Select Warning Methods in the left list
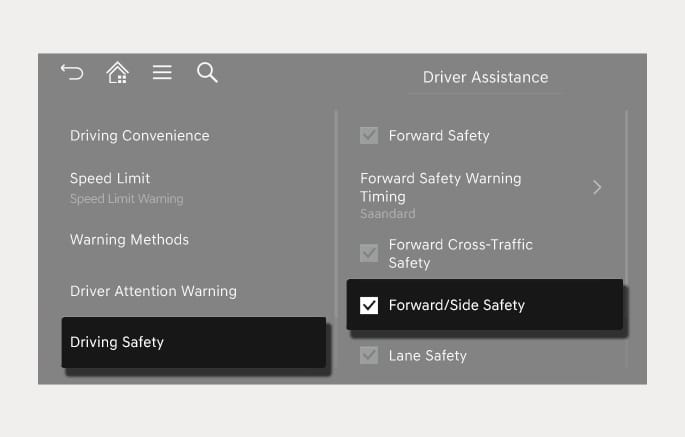The height and width of the screenshot is (437, 685). (x=129, y=239)
